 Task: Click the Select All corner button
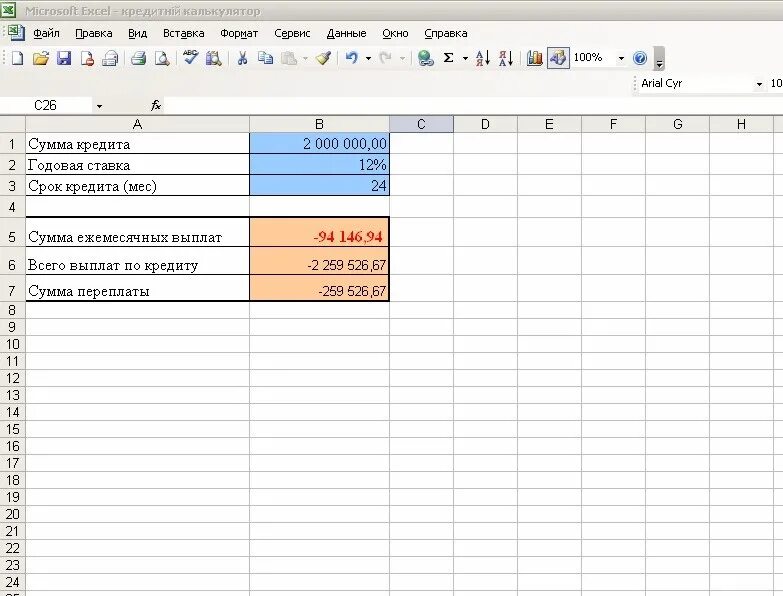tap(12, 124)
